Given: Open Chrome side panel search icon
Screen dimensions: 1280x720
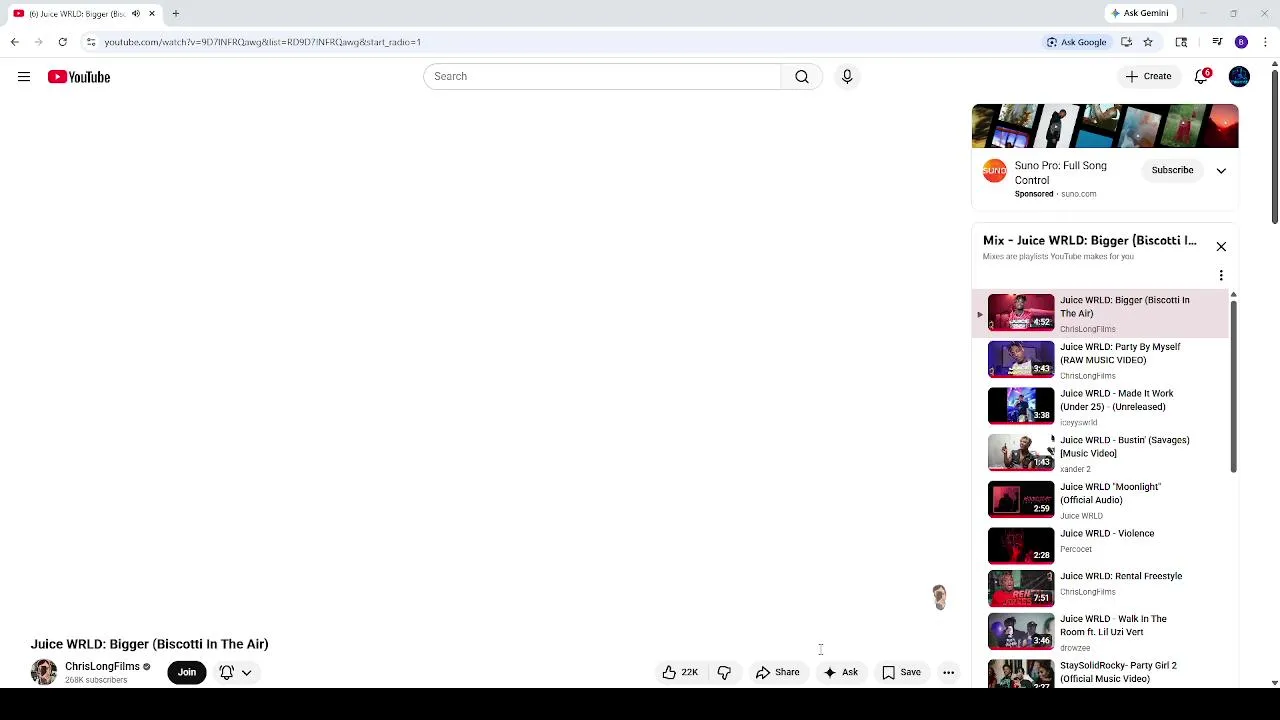Looking at the screenshot, I should pyautogui.click(x=1181, y=42).
